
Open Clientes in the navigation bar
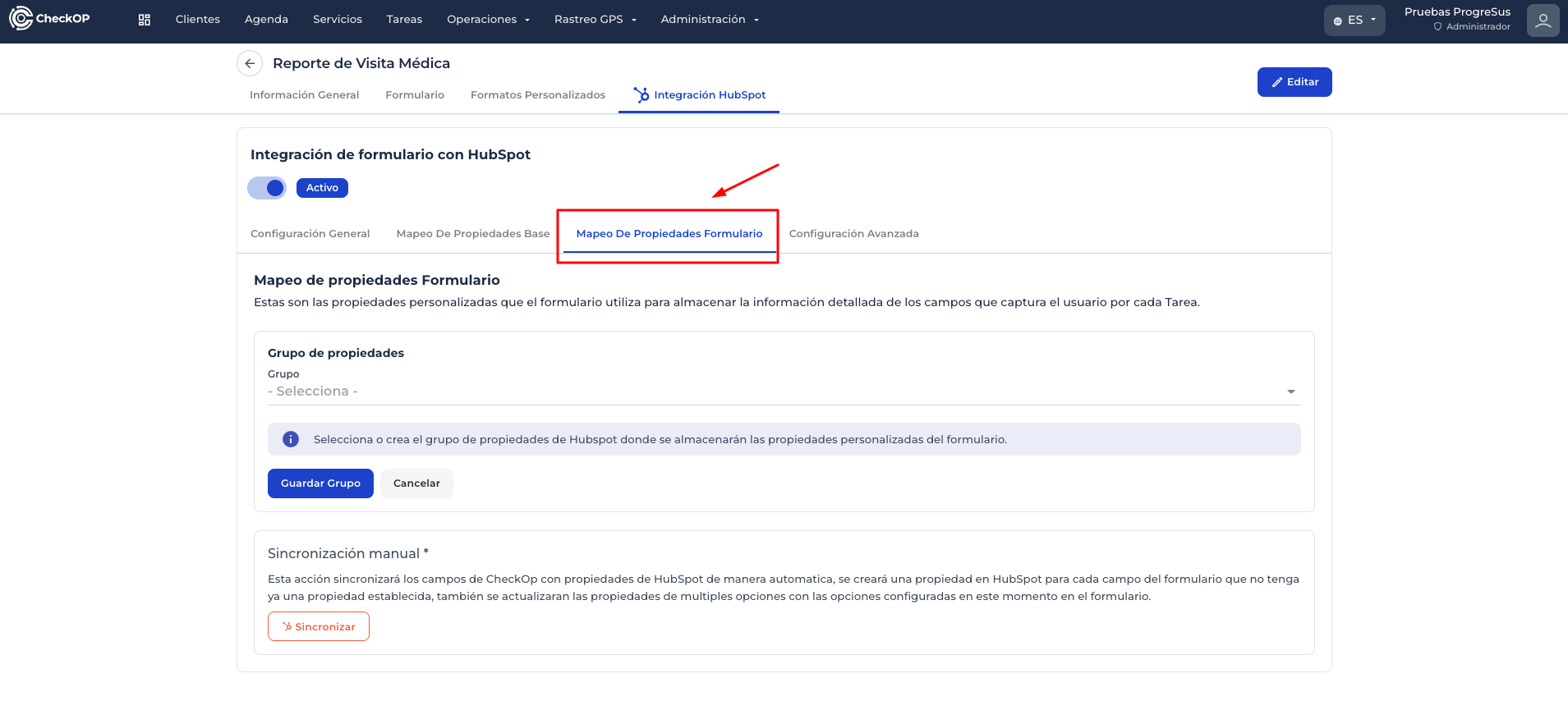[197, 20]
